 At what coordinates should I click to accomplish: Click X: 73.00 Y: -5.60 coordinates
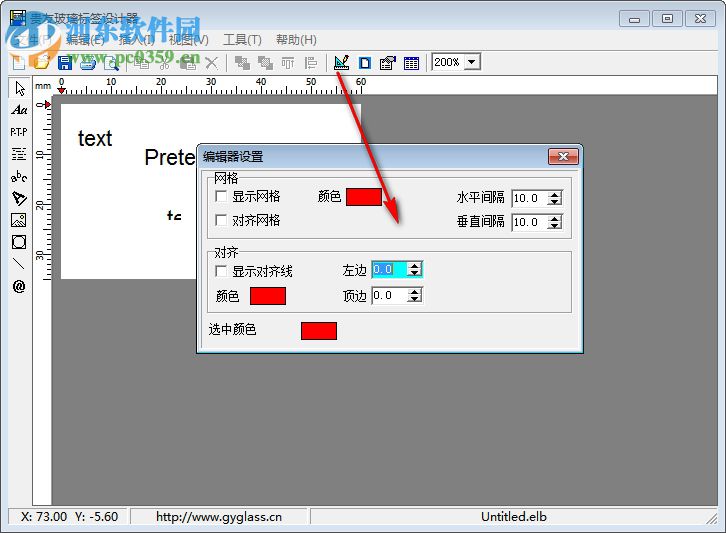coord(69,517)
